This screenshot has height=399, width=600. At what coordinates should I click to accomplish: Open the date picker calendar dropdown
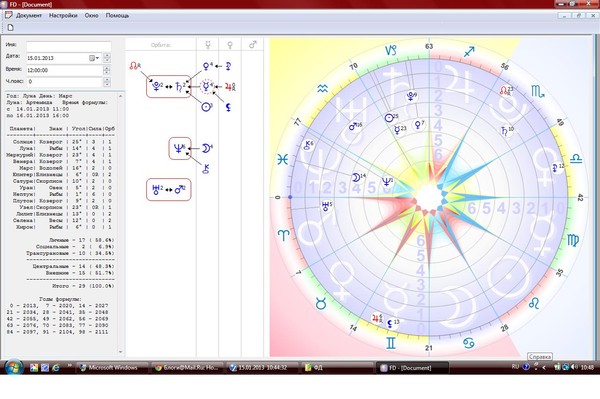pyautogui.click(x=94, y=58)
